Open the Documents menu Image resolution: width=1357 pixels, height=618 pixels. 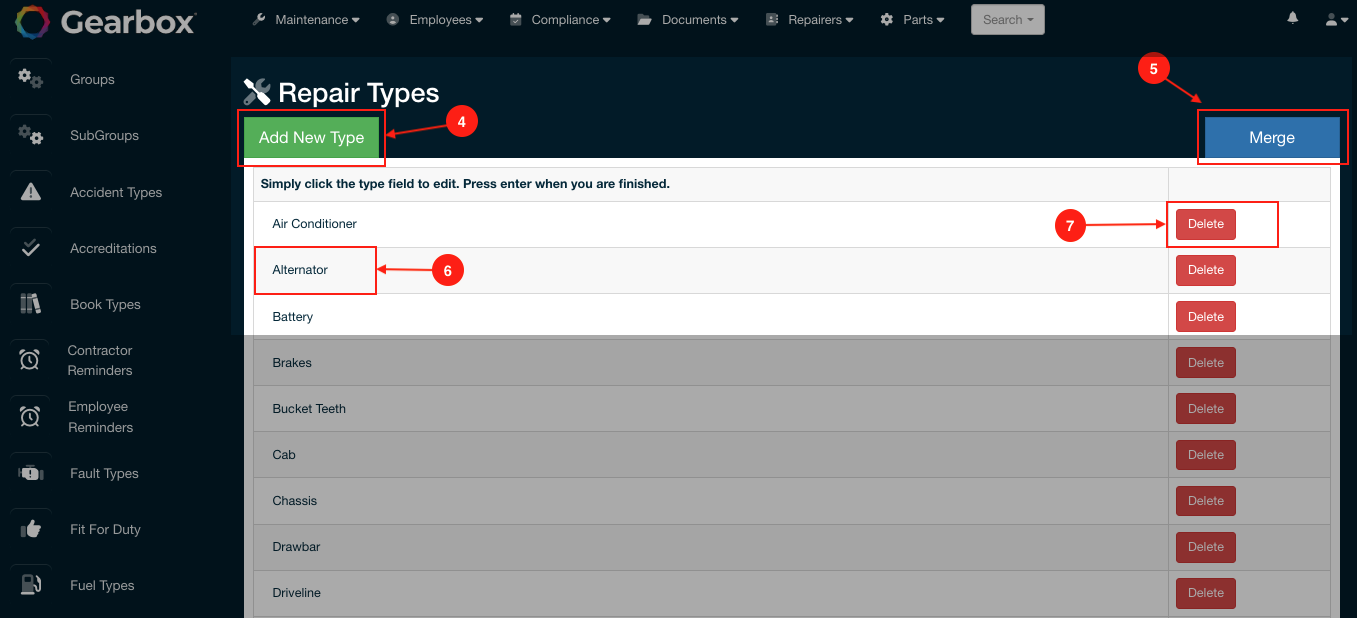(x=688, y=19)
